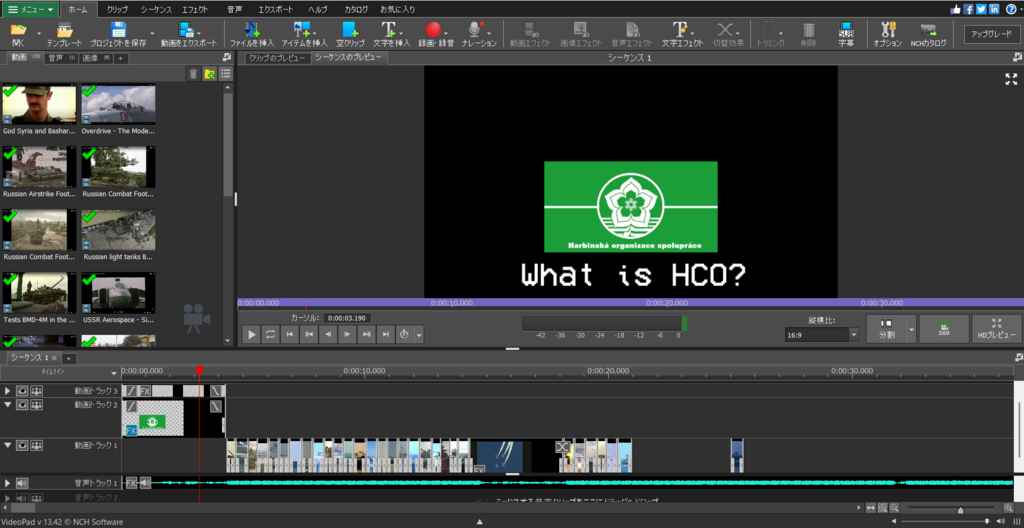This screenshot has width=1024, height=528.
Task: Open NCHカタログ
Action: click(928, 34)
